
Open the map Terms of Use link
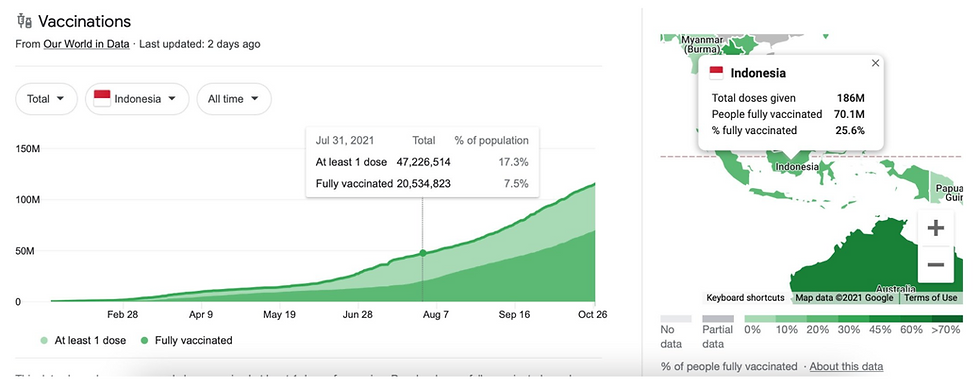(930, 298)
